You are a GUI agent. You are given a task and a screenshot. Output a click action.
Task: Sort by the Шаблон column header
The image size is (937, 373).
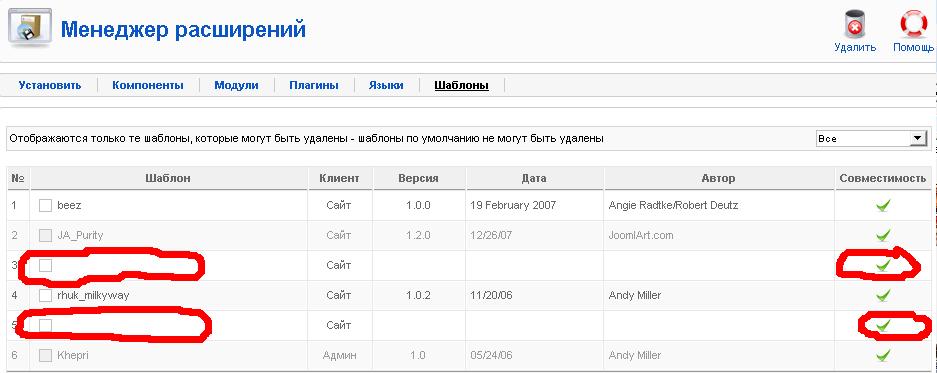coord(168,178)
